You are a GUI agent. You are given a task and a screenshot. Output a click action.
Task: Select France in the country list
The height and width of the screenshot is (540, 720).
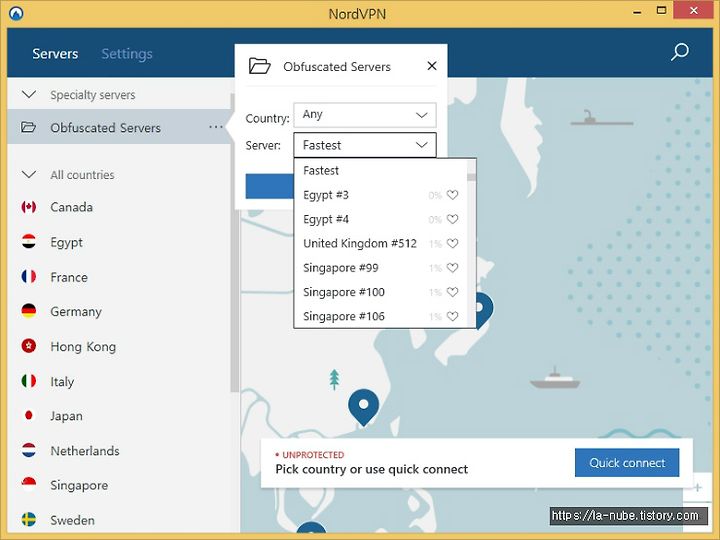[x=119, y=276]
